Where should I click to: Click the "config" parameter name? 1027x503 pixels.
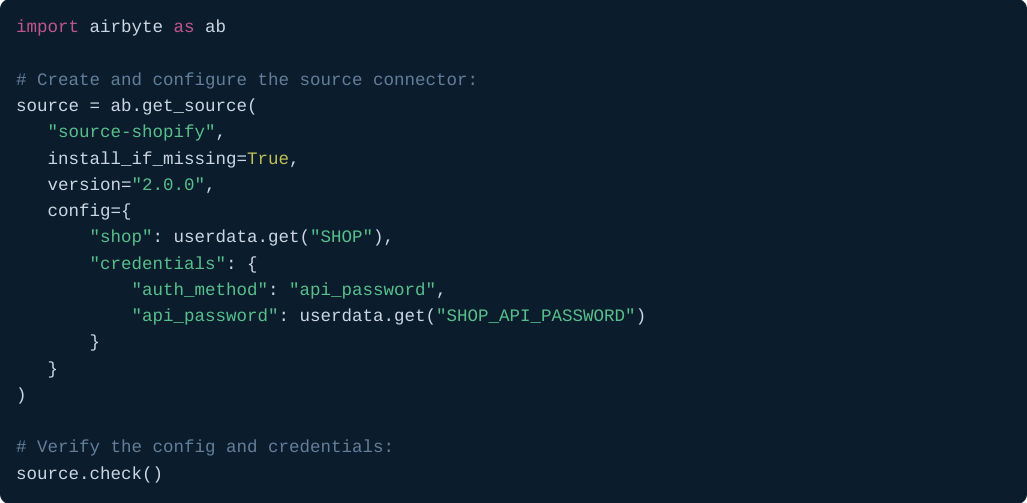pos(79,211)
